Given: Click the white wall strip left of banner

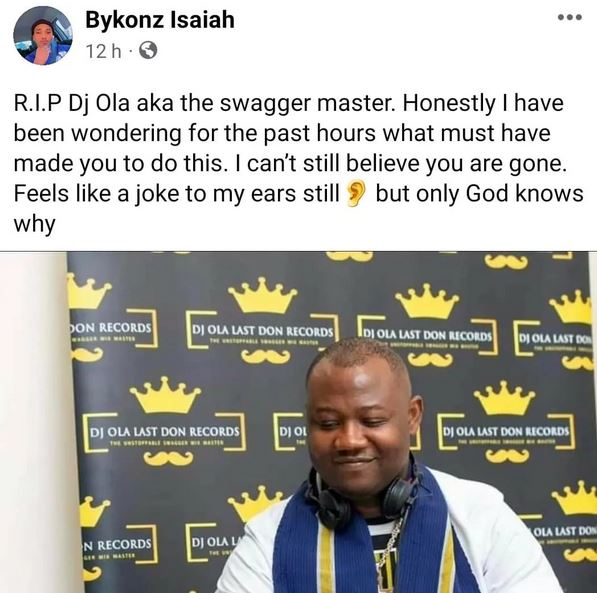Looking at the screenshot, I should coord(36,422).
